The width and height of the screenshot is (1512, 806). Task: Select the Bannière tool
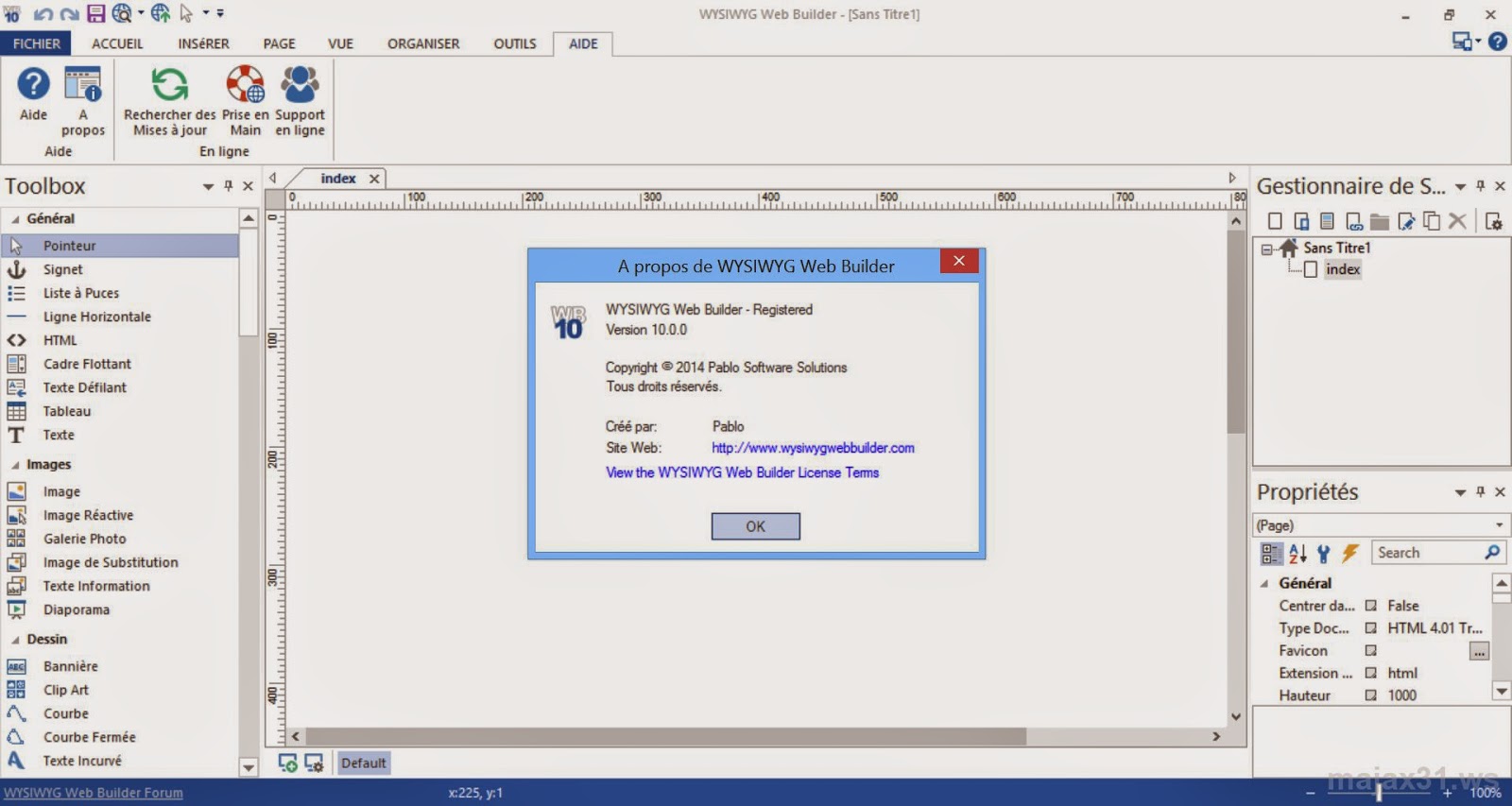120,666
